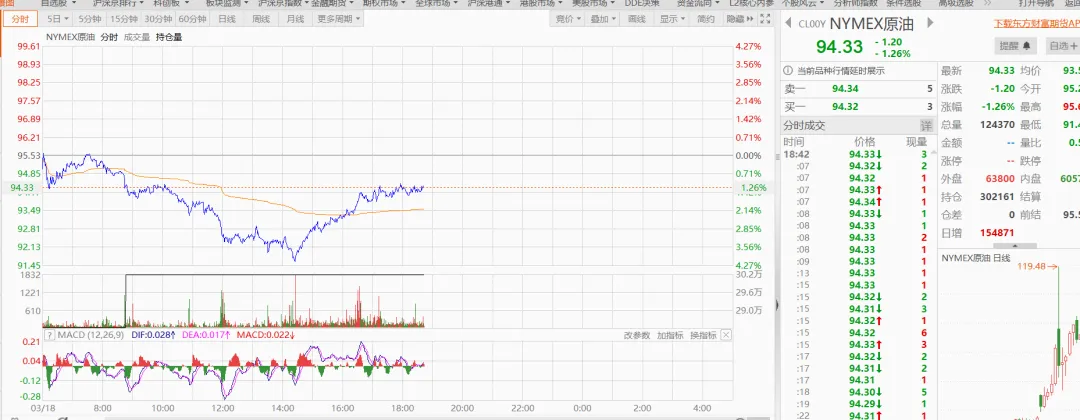Switch to 月线 monthly chart
This screenshot has width=1080, height=420.
coord(295,19)
